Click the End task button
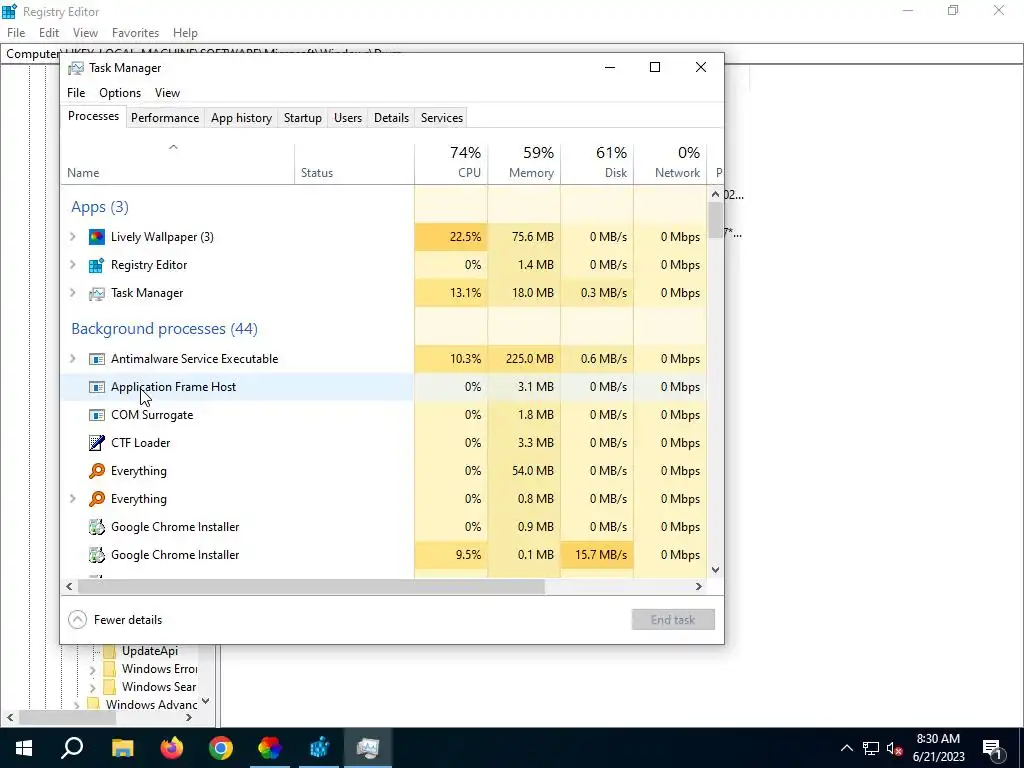Viewport: 1024px width, 768px height. 673,620
